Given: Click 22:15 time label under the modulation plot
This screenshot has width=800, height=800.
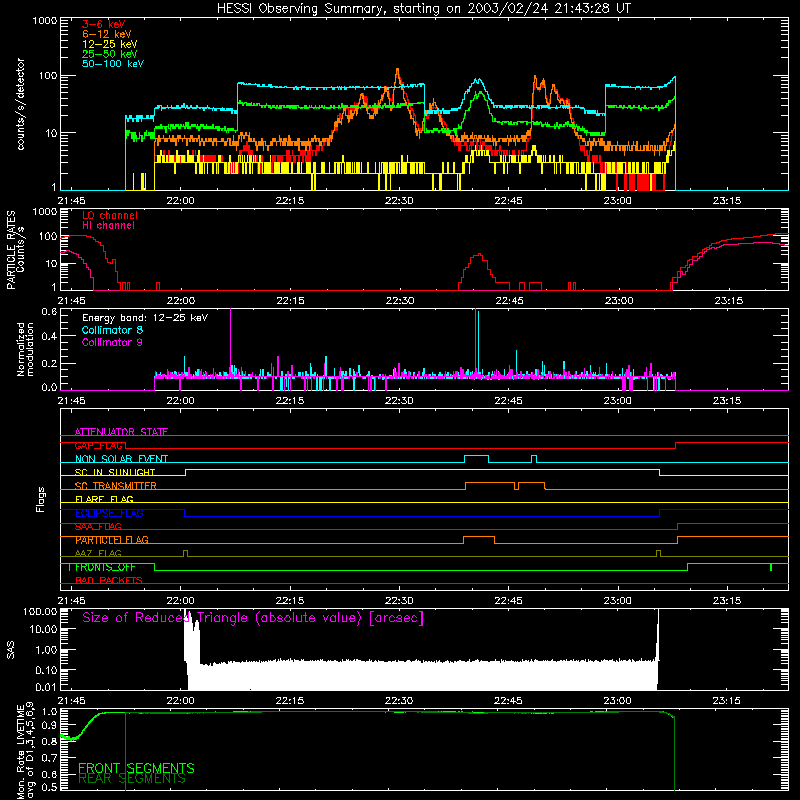Looking at the screenshot, I should (290, 401).
